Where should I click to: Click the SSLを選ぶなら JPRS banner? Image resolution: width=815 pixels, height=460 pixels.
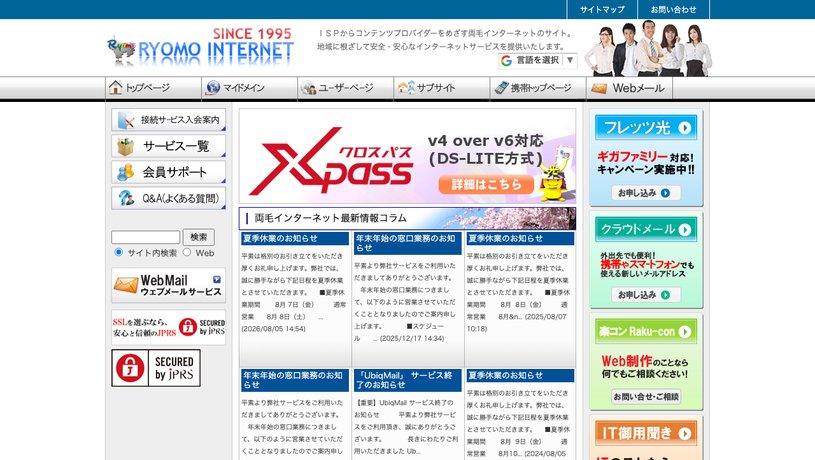(x=168, y=327)
